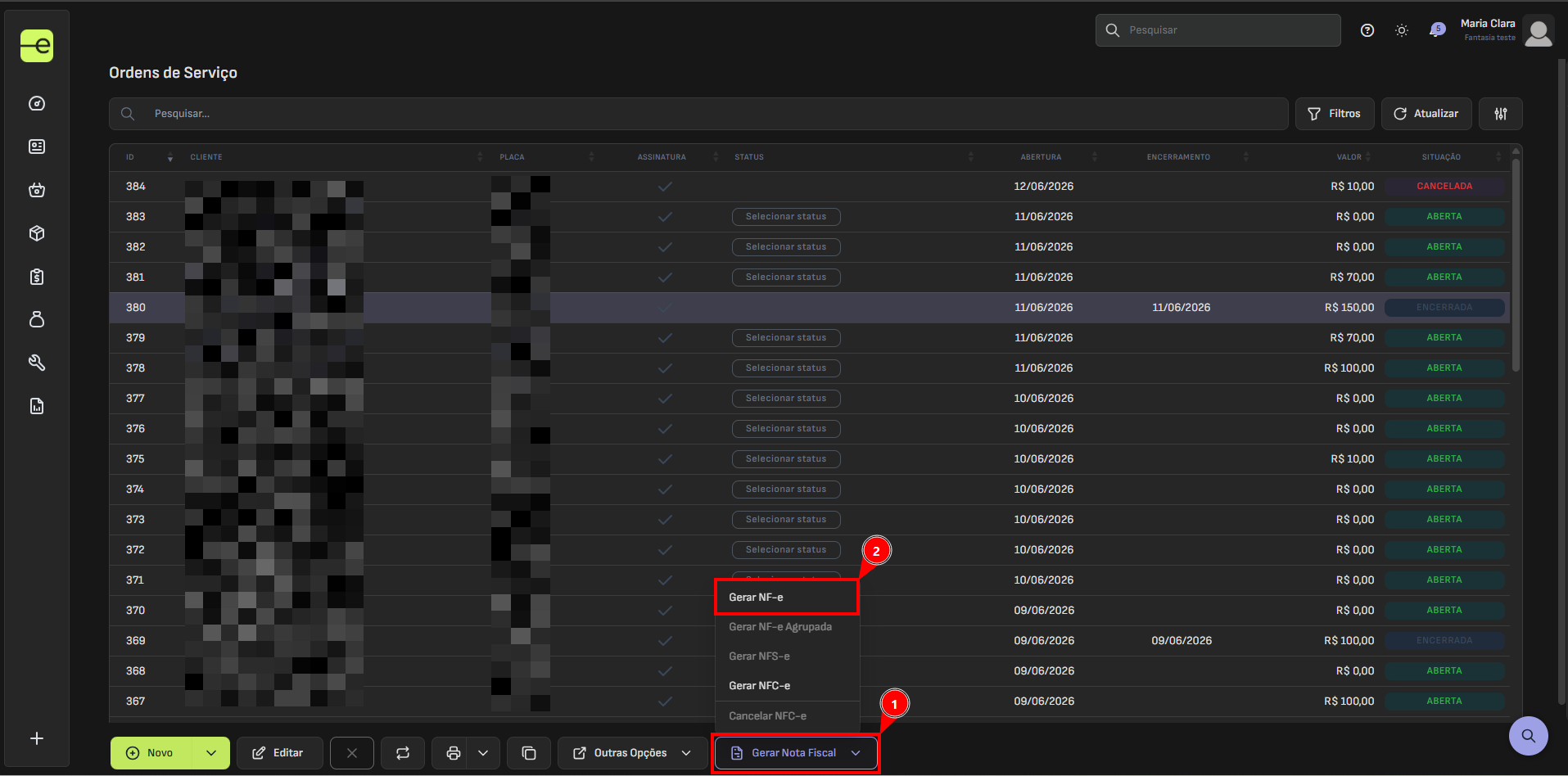Click the X cancel button in bottom toolbar

(352, 753)
